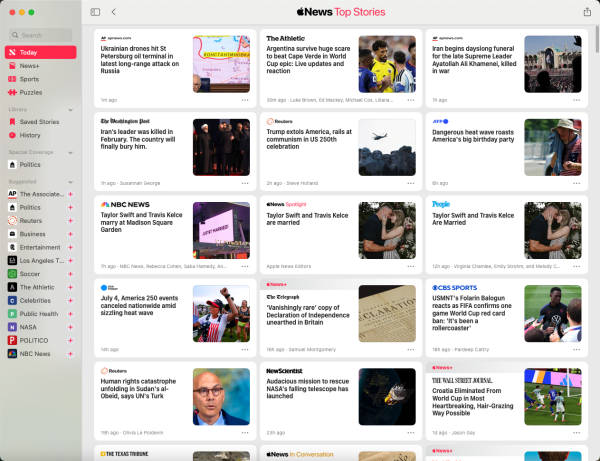Open Iran's leader was killed Washington Post headline
Image resolution: width=600 pixels, height=461 pixels.
point(138,139)
